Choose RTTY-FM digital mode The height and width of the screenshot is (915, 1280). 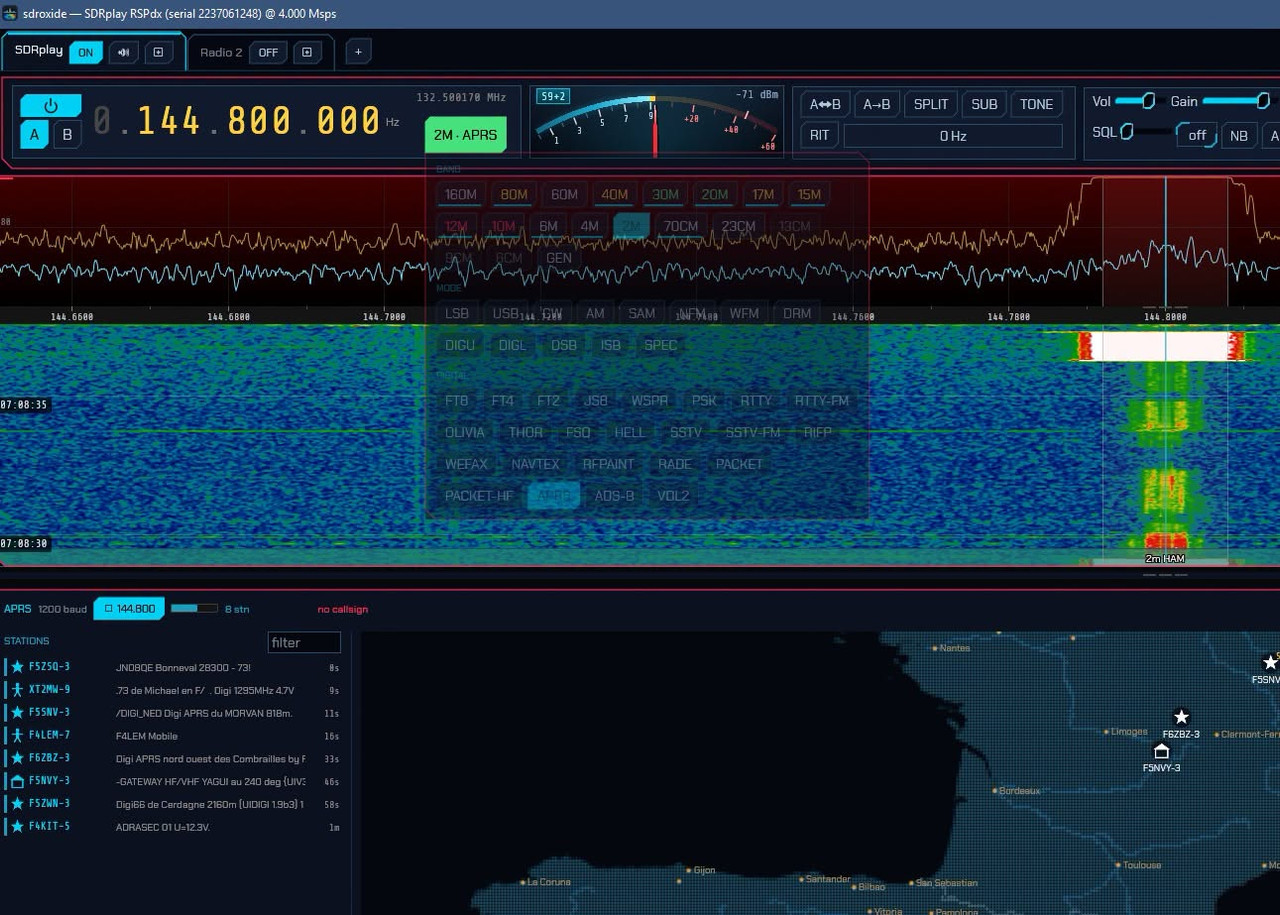(x=822, y=401)
